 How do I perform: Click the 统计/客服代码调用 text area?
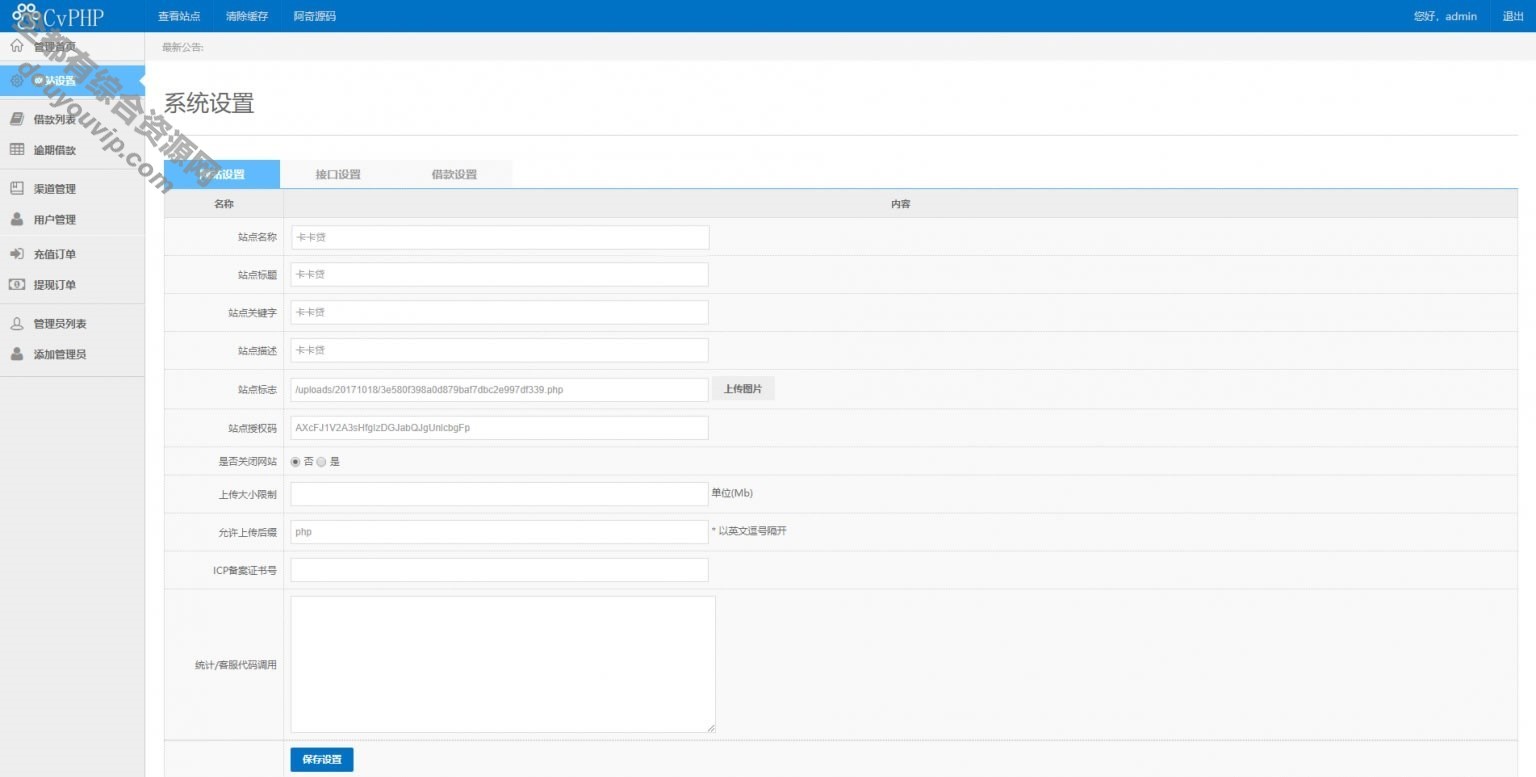[x=503, y=664]
